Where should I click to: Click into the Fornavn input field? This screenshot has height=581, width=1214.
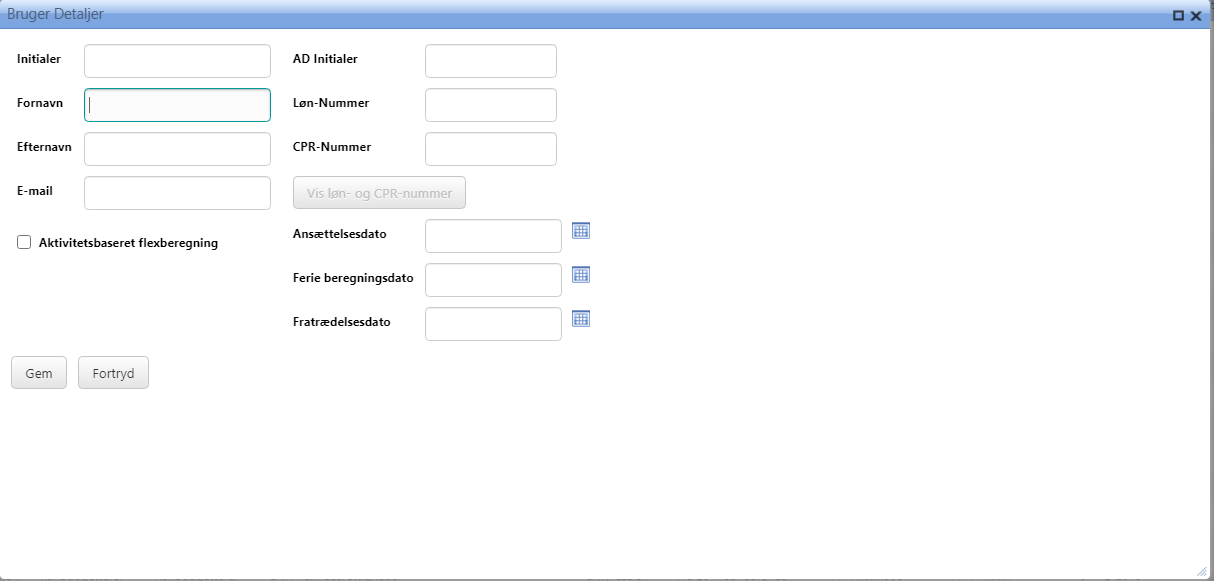pos(177,105)
